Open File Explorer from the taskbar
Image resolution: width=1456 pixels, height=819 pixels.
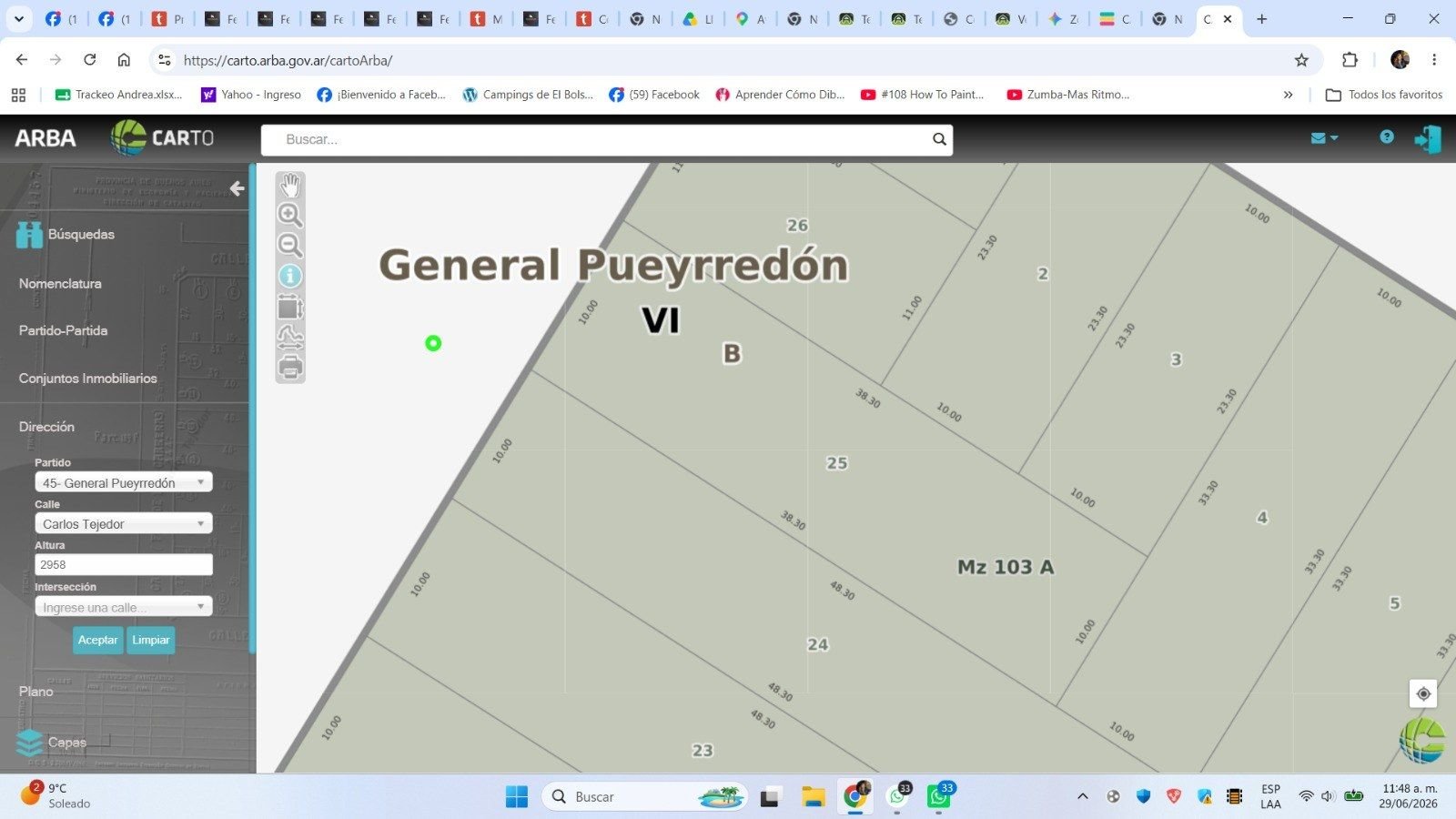[x=813, y=797]
